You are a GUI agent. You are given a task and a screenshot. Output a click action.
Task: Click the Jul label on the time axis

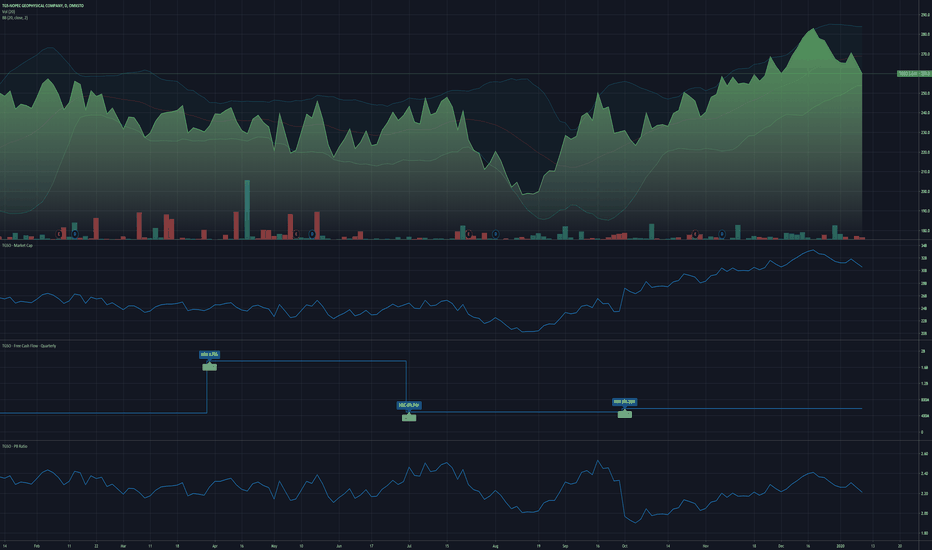coord(409,545)
